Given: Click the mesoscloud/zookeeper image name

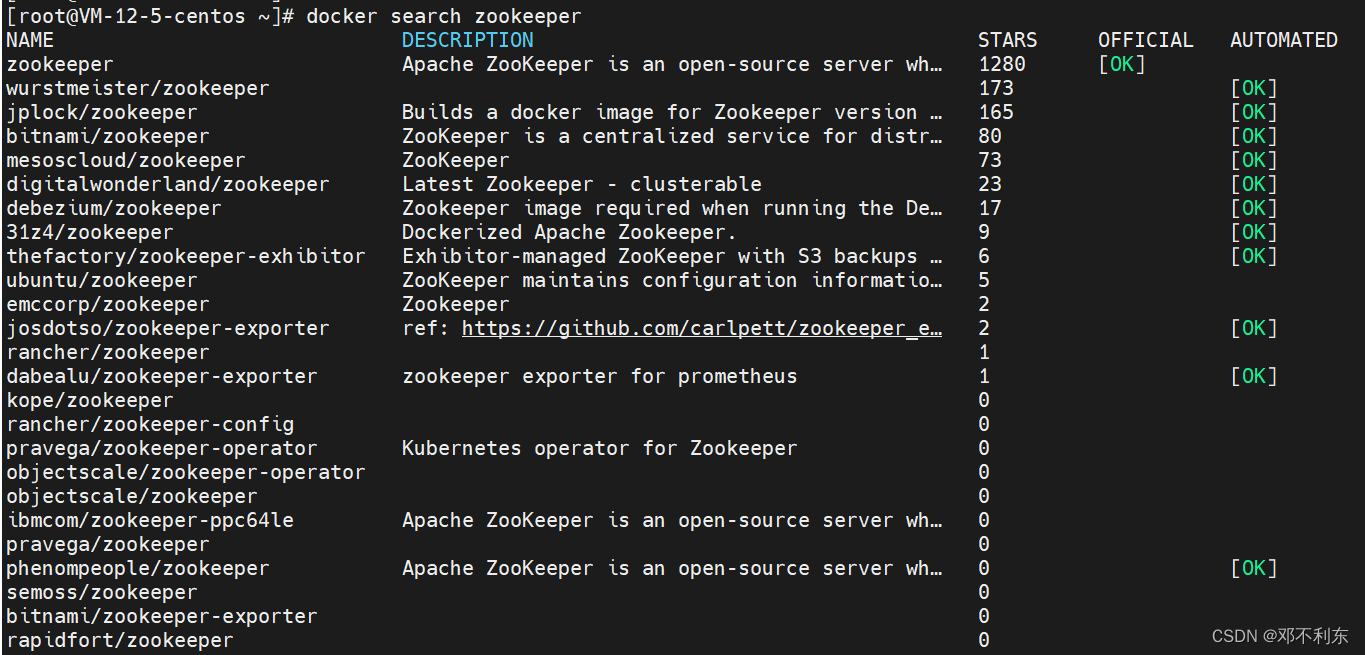Looking at the screenshot, I should (125, 160).
